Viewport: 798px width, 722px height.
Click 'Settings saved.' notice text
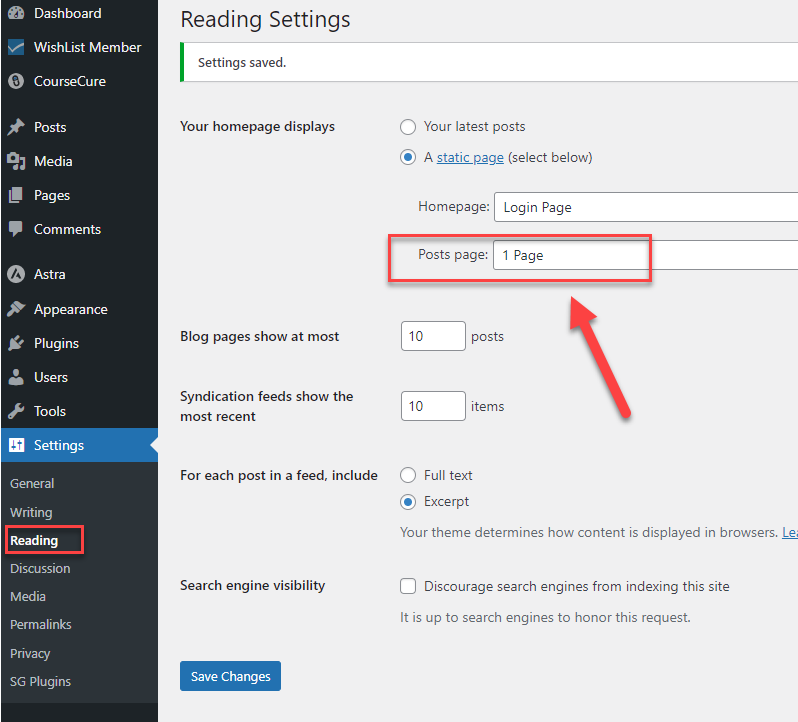coord(242,63)
